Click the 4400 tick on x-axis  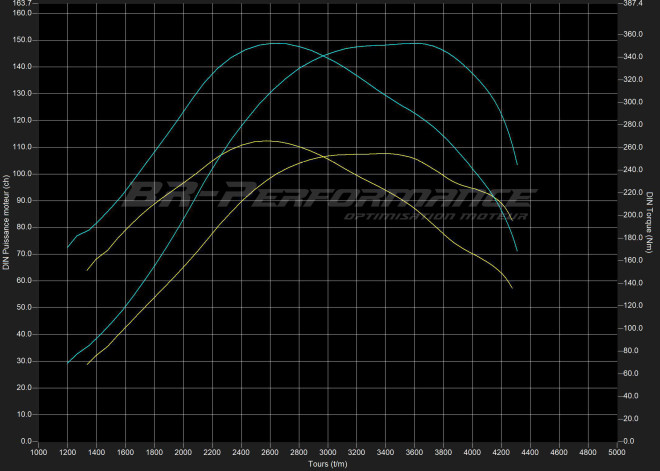[x=530, y=453]
